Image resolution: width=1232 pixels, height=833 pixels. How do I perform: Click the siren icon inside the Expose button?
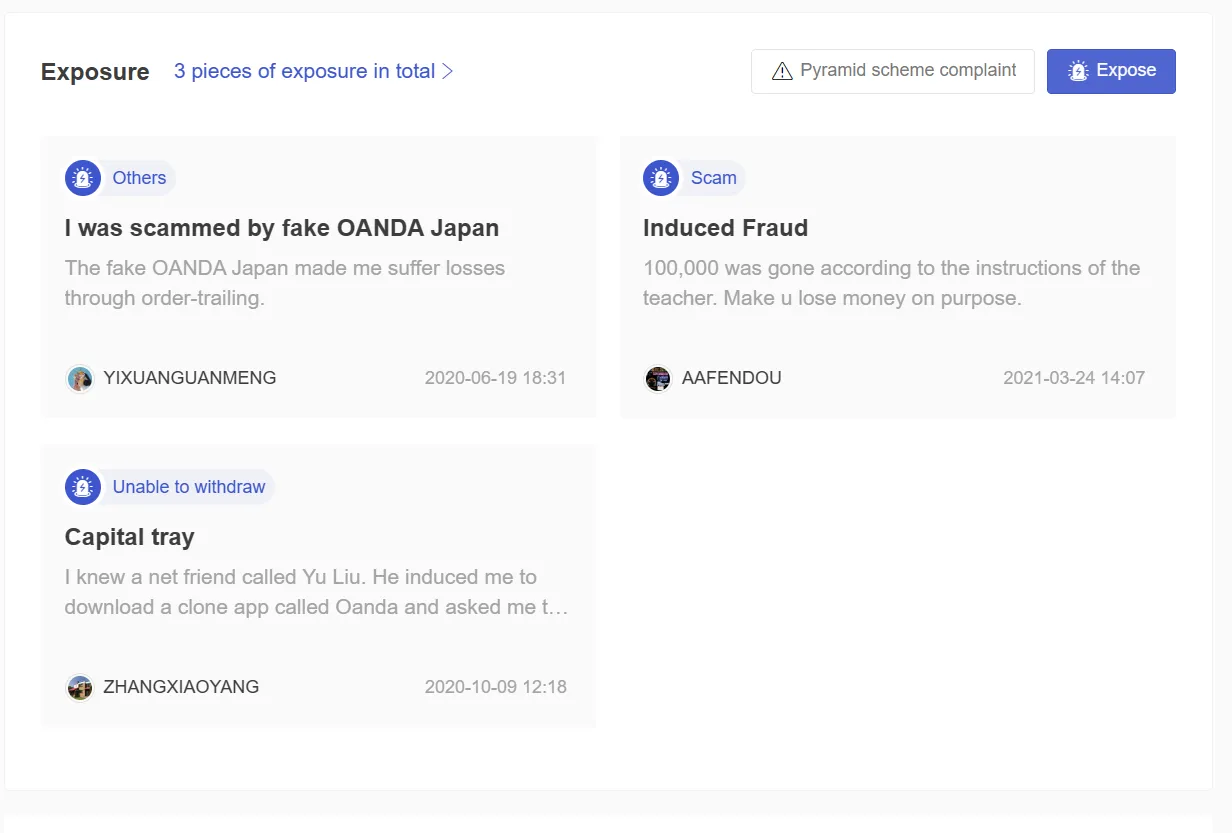pos(1078,71)
